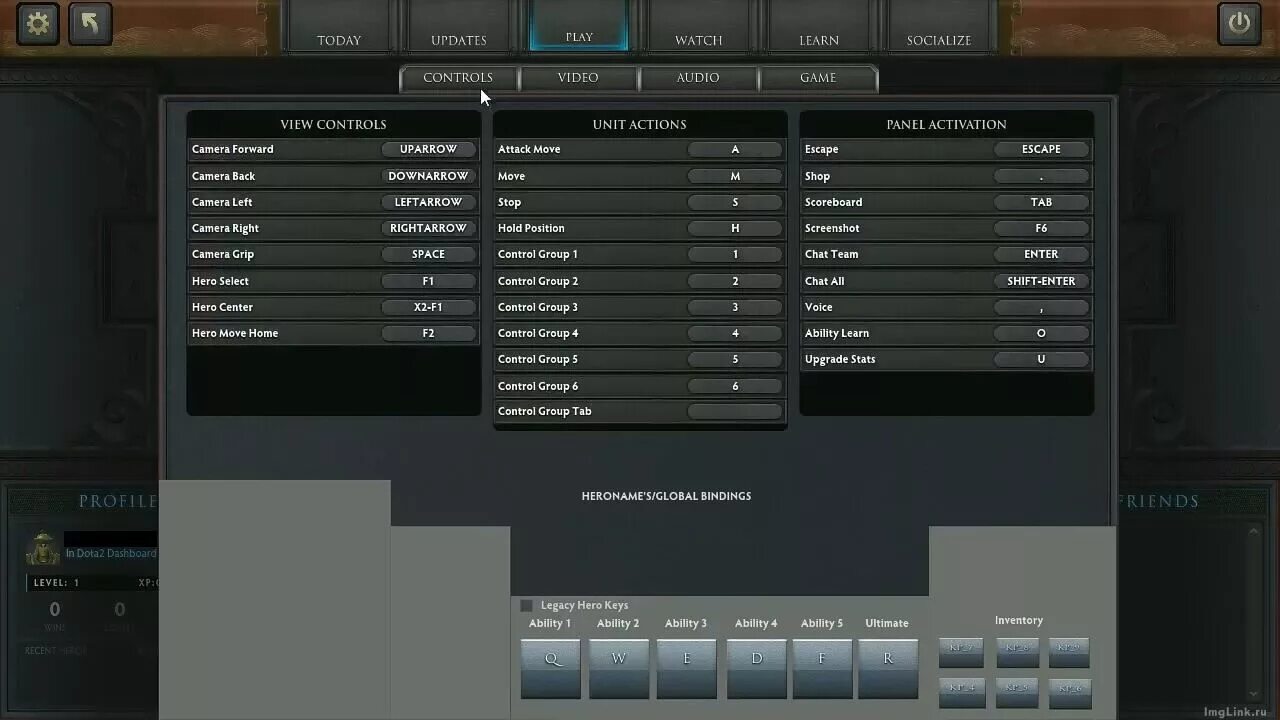1280x720 pixels.
Task: Change Attack Move binding A
Action: pos(735,149)
